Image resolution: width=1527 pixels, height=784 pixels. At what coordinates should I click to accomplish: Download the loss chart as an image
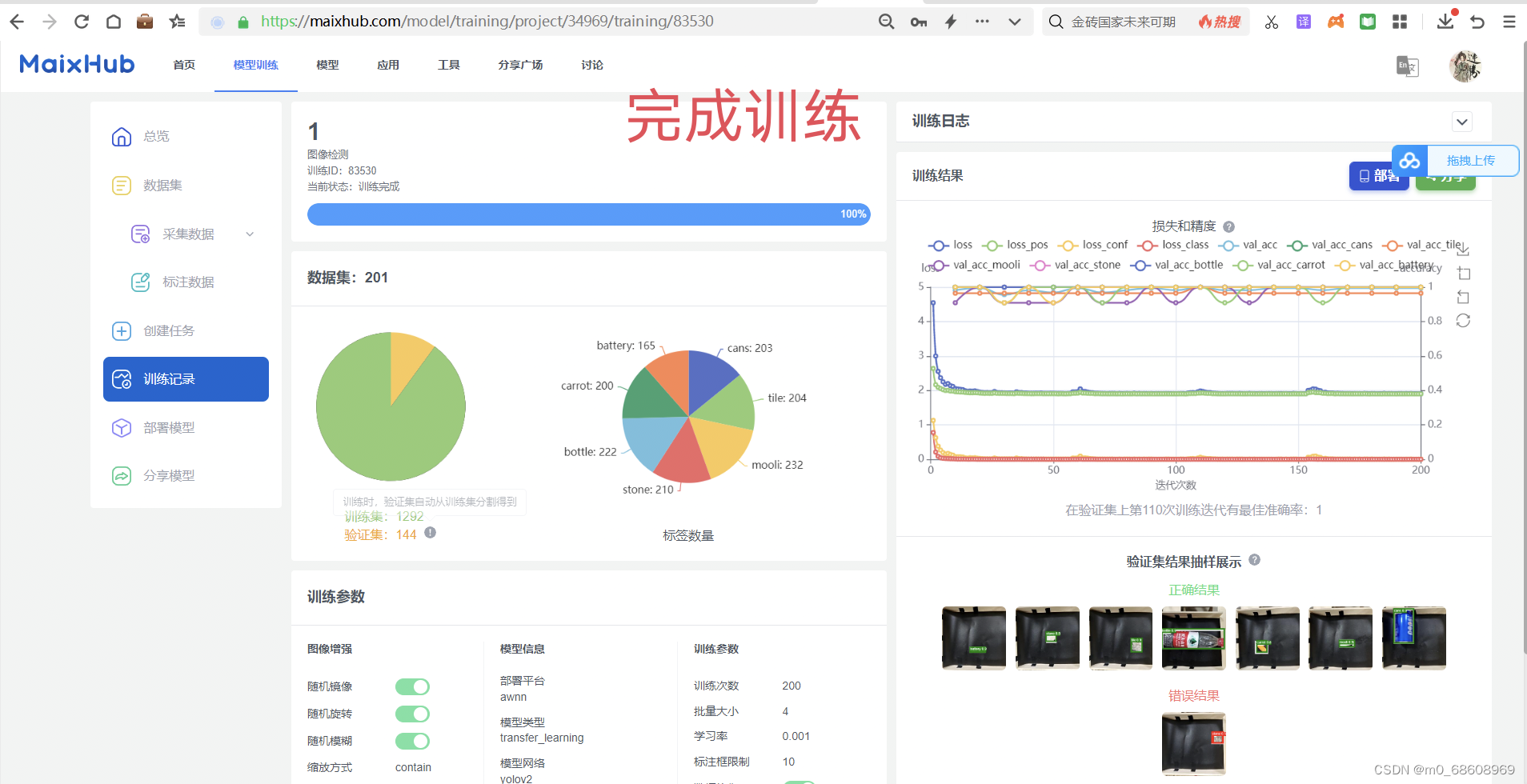[1463, 249]
